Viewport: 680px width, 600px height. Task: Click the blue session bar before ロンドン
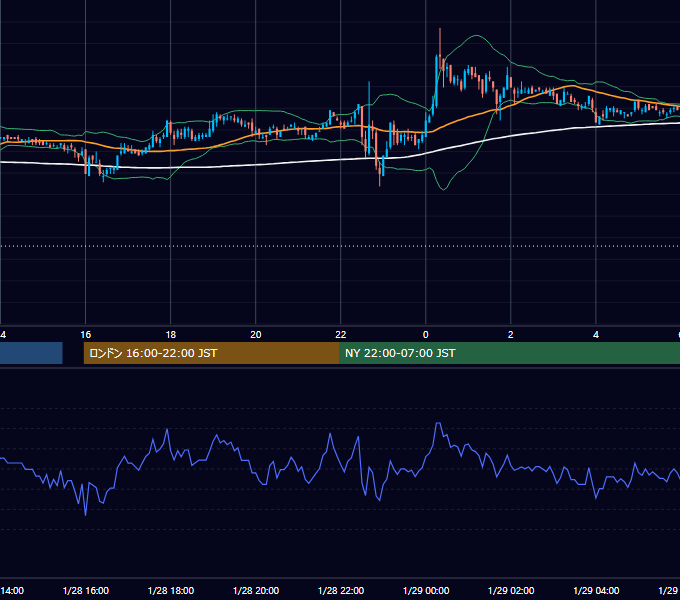point(31,353)
